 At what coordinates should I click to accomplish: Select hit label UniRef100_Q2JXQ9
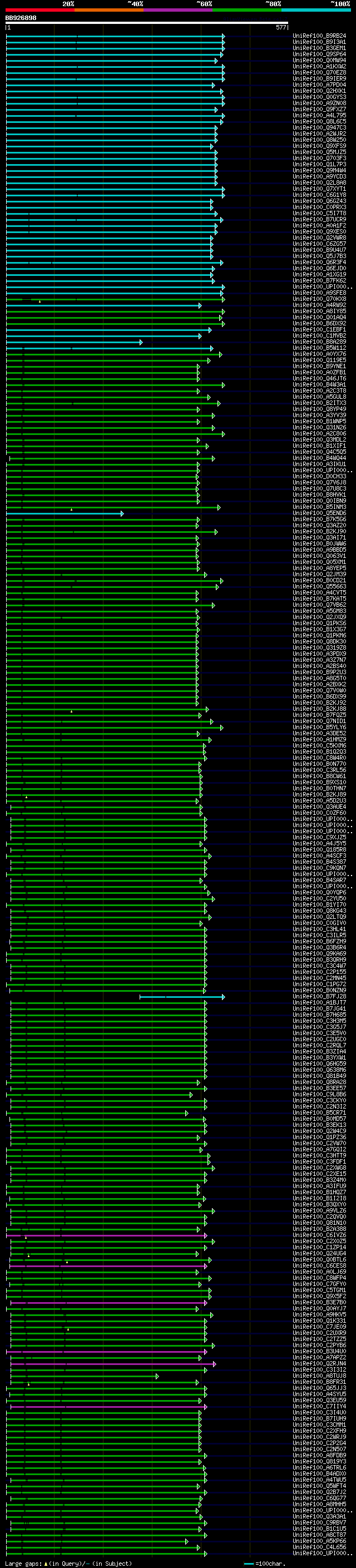click(x=319, y=617)
